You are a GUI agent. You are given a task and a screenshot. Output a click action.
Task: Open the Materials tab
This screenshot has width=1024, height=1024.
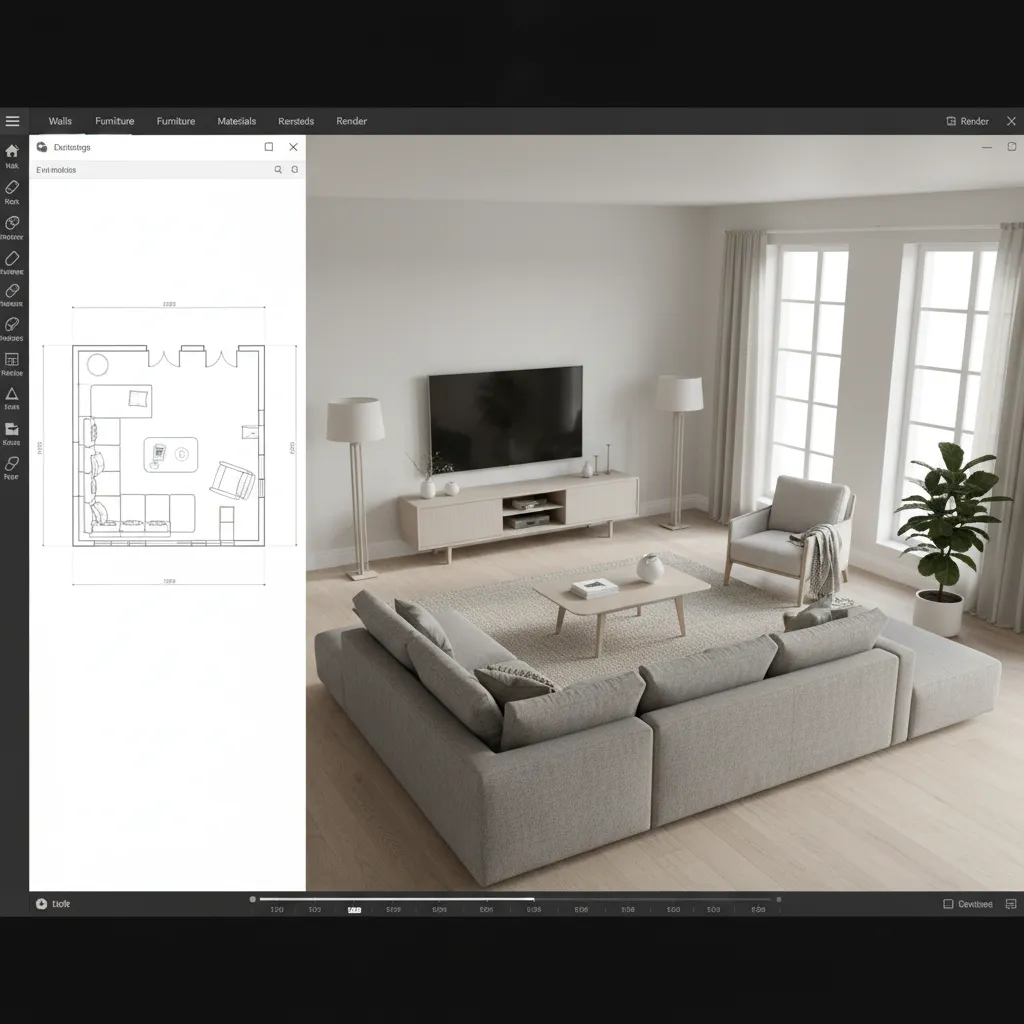pos(236,121)
